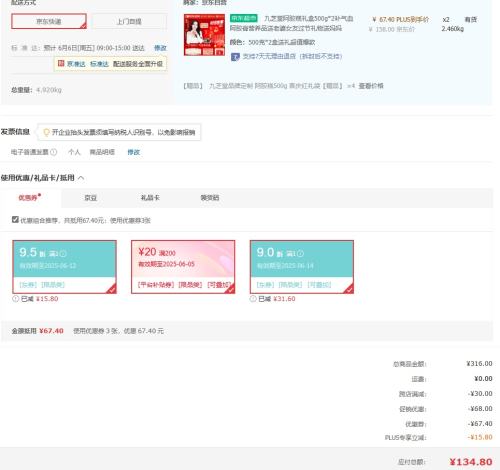Click the ¥67.40 PLUS到手价 price
The width and height of the screenshot is (500, 470).
point(400,20)
